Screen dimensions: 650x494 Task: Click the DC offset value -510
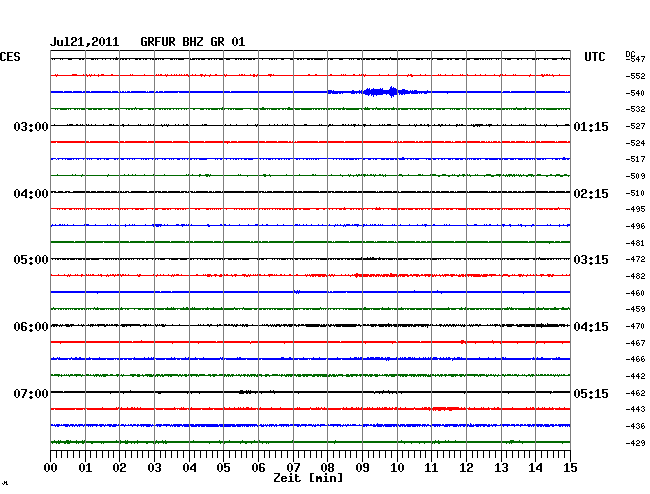[635, 193]
